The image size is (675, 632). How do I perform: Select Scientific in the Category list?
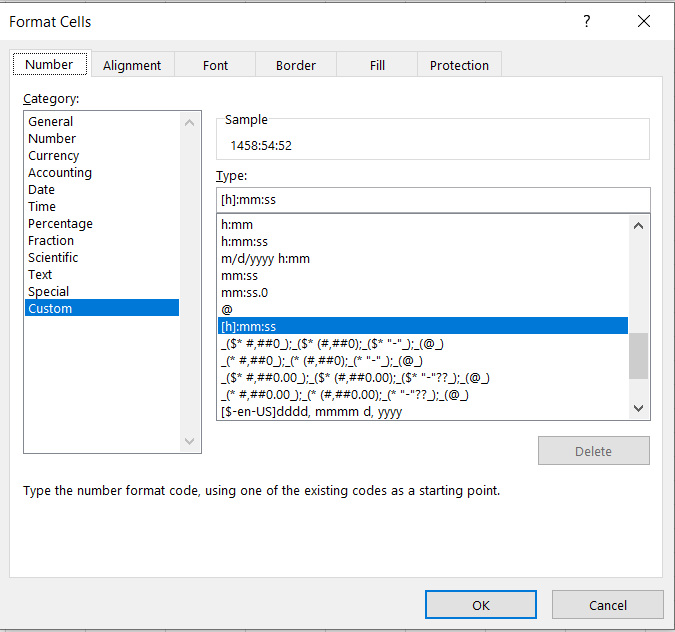(x=53, y=258)
